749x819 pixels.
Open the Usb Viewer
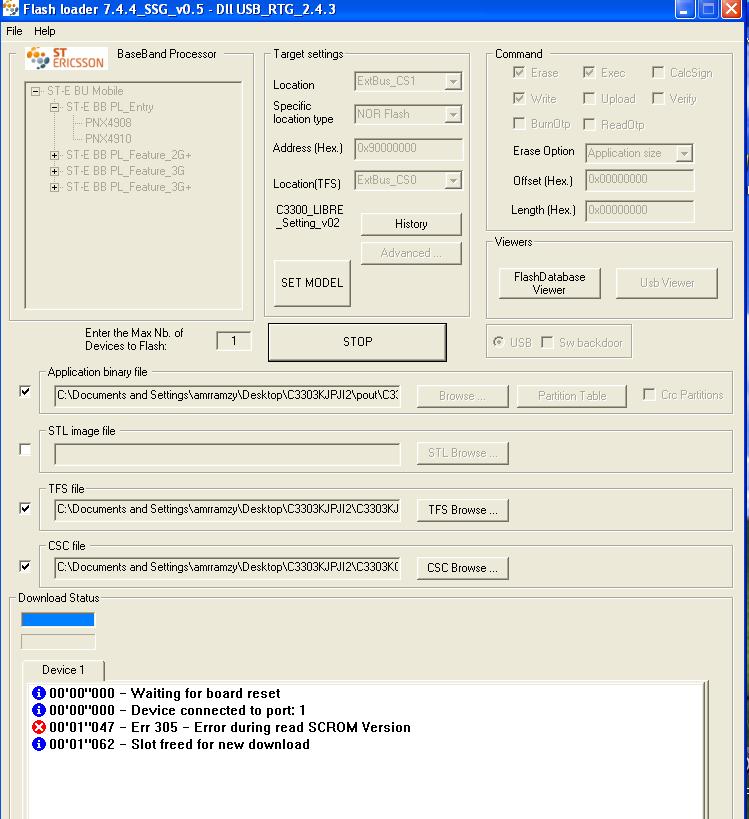coord(667,283)
